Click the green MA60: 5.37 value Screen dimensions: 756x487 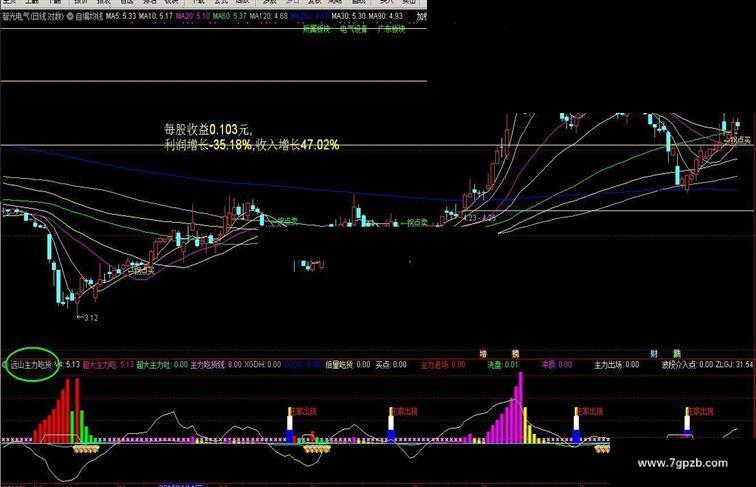pos(230,16)
